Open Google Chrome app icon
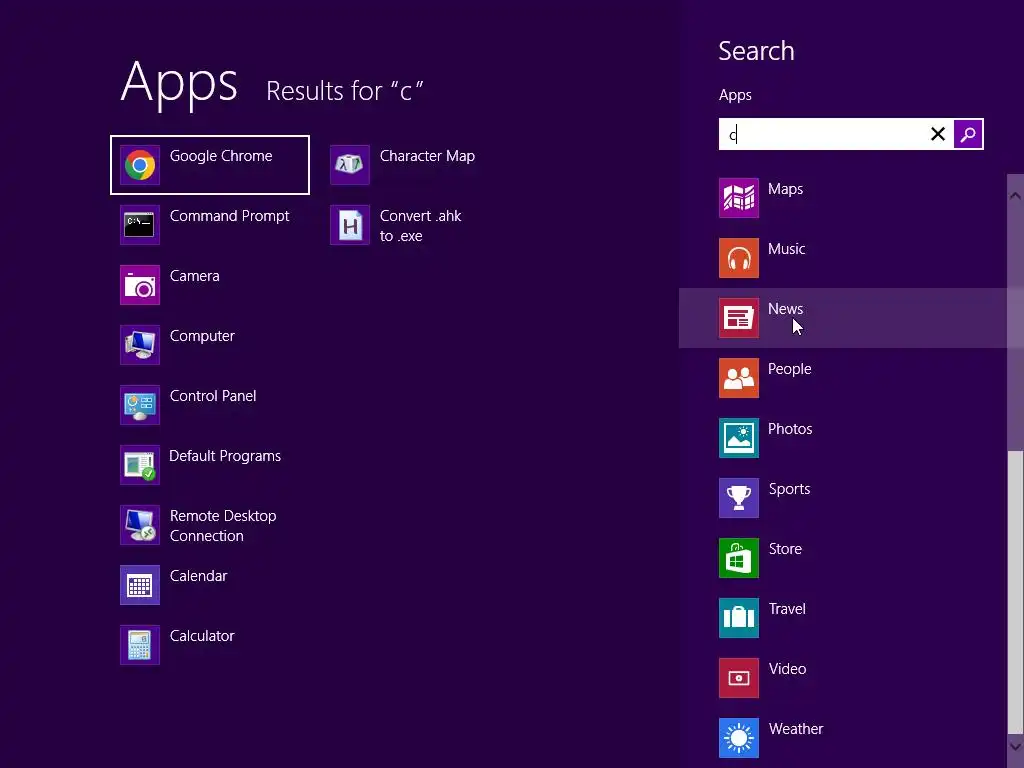The width and height of the screenshot is (1024, 768). [140, 165]
